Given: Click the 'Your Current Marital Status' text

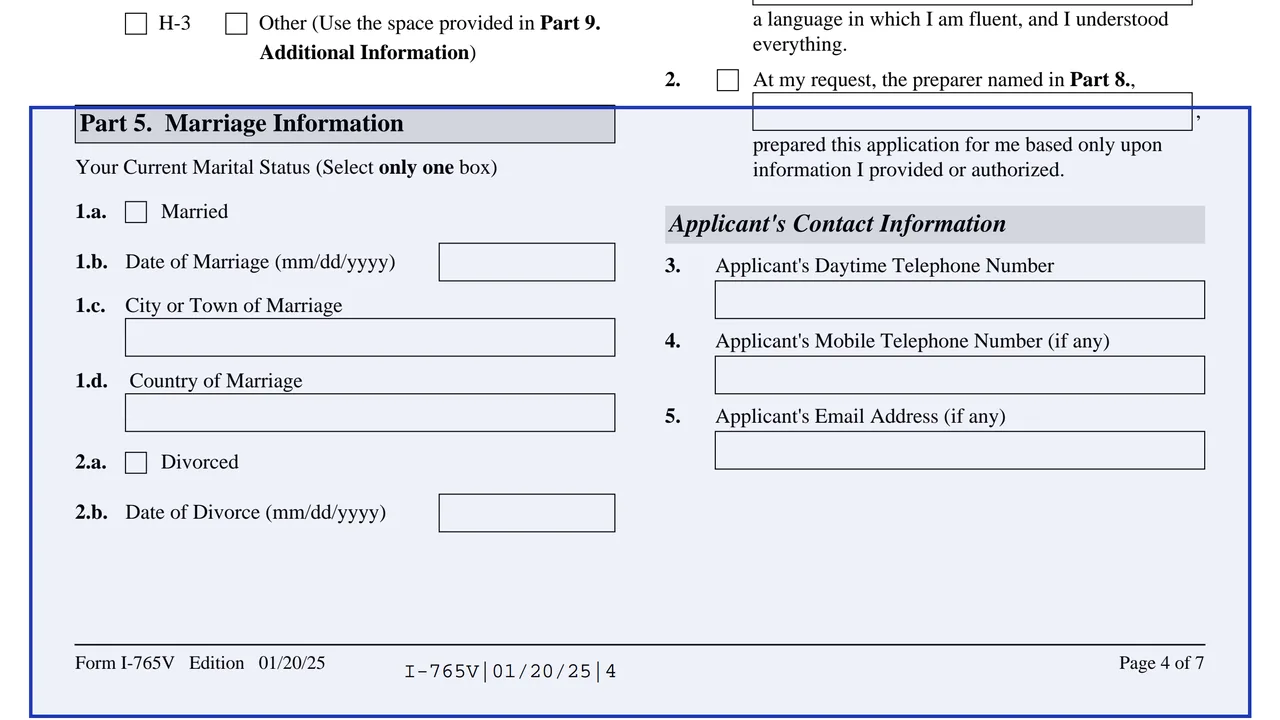Looking at the screenshot, I should point(286,167).
